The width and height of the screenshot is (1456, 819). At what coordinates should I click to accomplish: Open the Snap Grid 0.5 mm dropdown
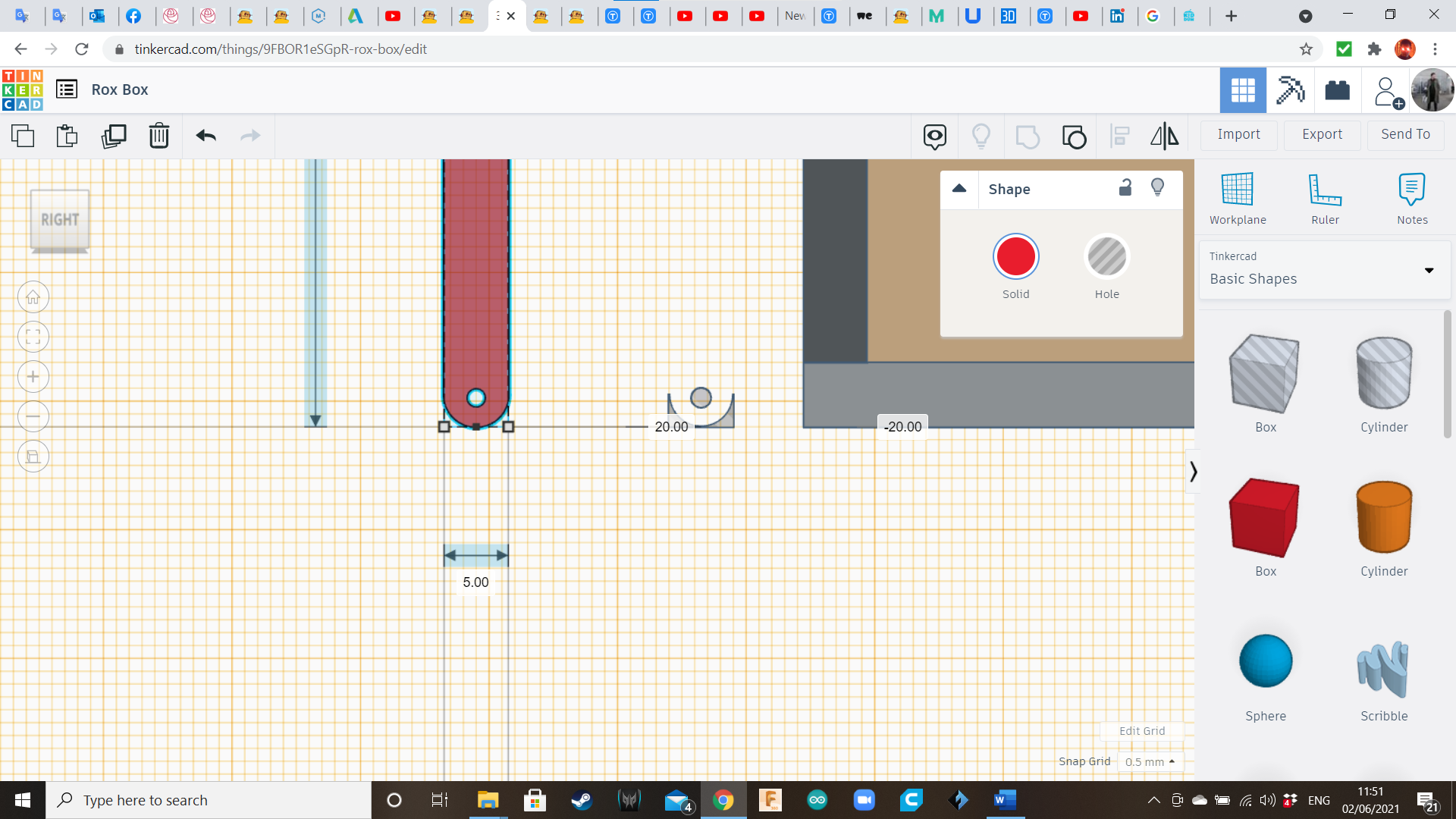[1150, 761]
